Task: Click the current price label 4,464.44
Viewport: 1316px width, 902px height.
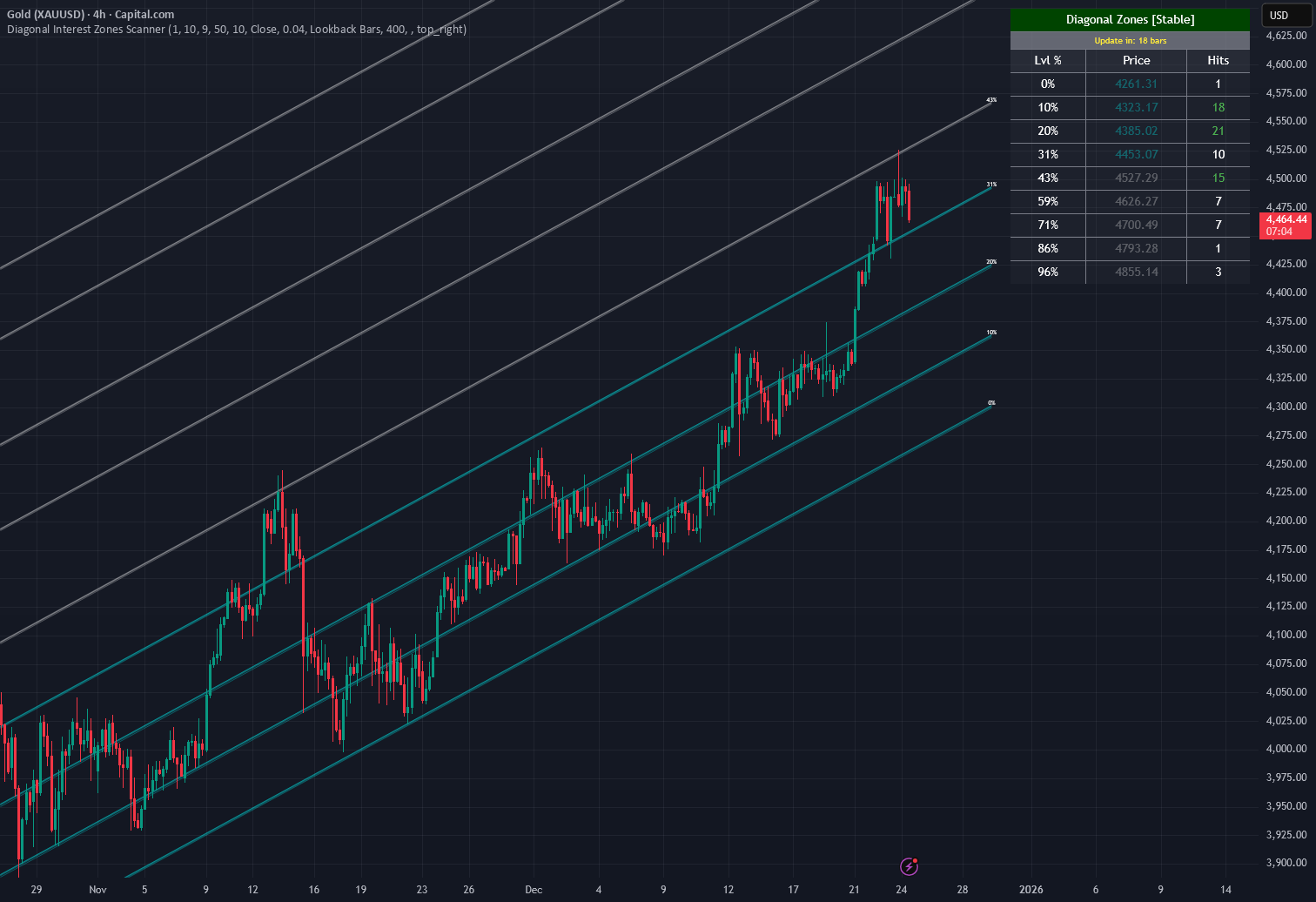Action: pyautogui.click(x=1286, y=219)
